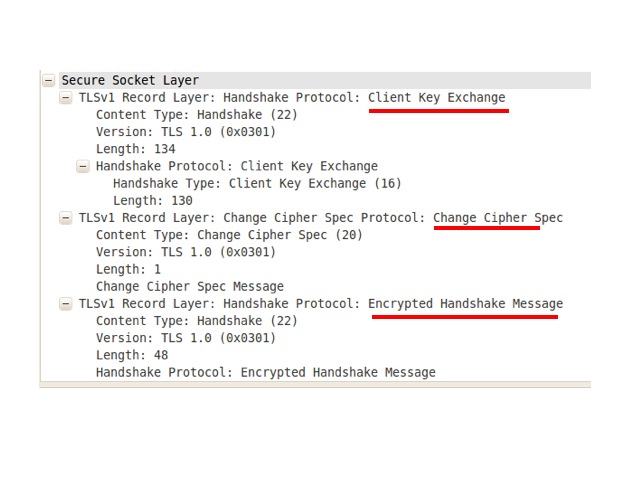Collapse the Change Cipher Spec record layer
640x480 pixels.
(x=66, y=218)
